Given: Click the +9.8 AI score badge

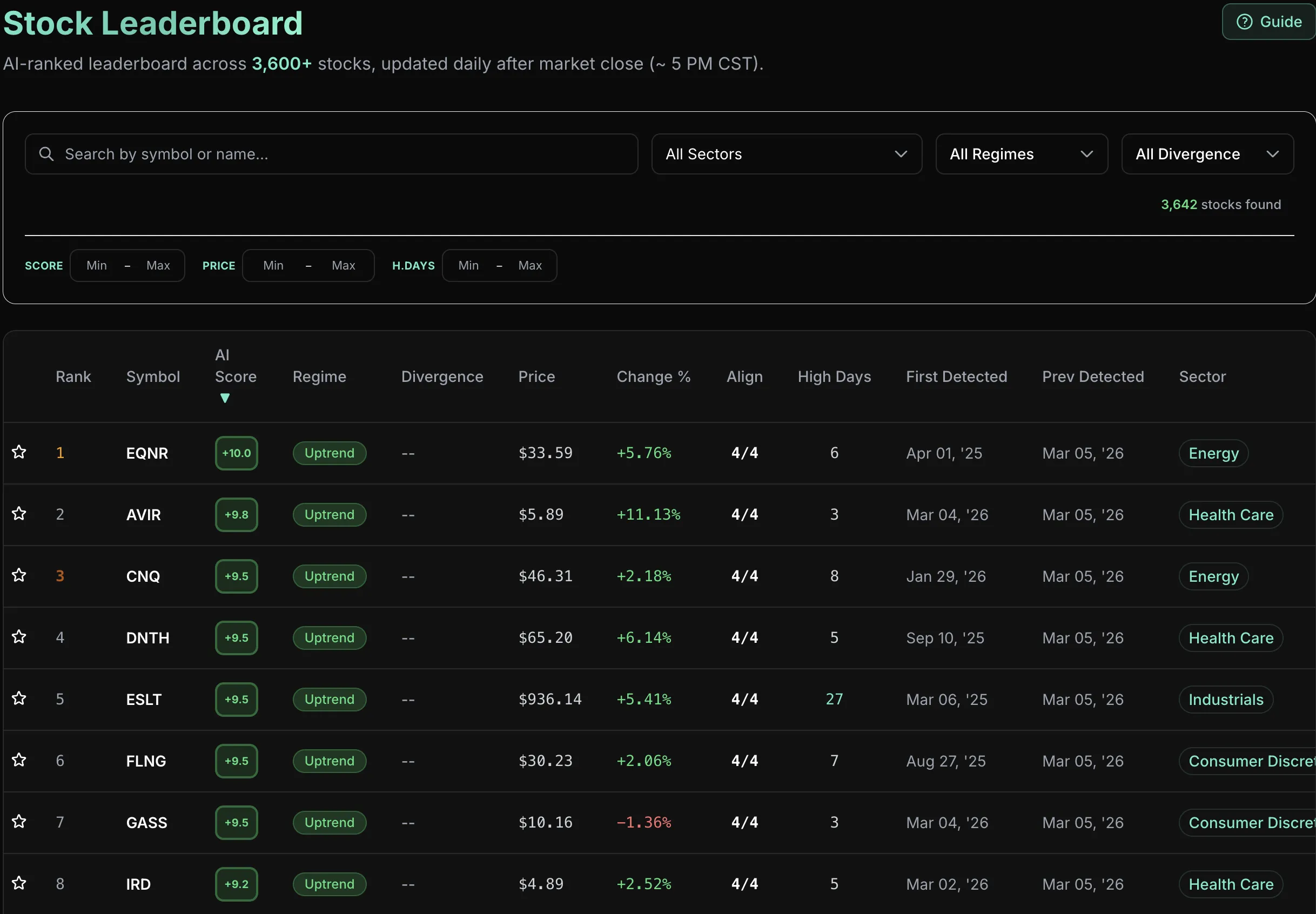Looking at the screenshot, I should tap(237, 515).
